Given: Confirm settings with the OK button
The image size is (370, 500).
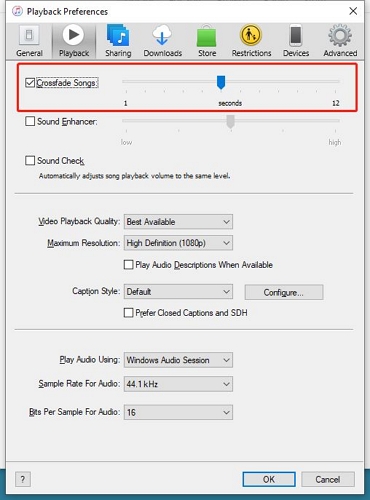Looking at the screenshot, I should pos(269,479).
